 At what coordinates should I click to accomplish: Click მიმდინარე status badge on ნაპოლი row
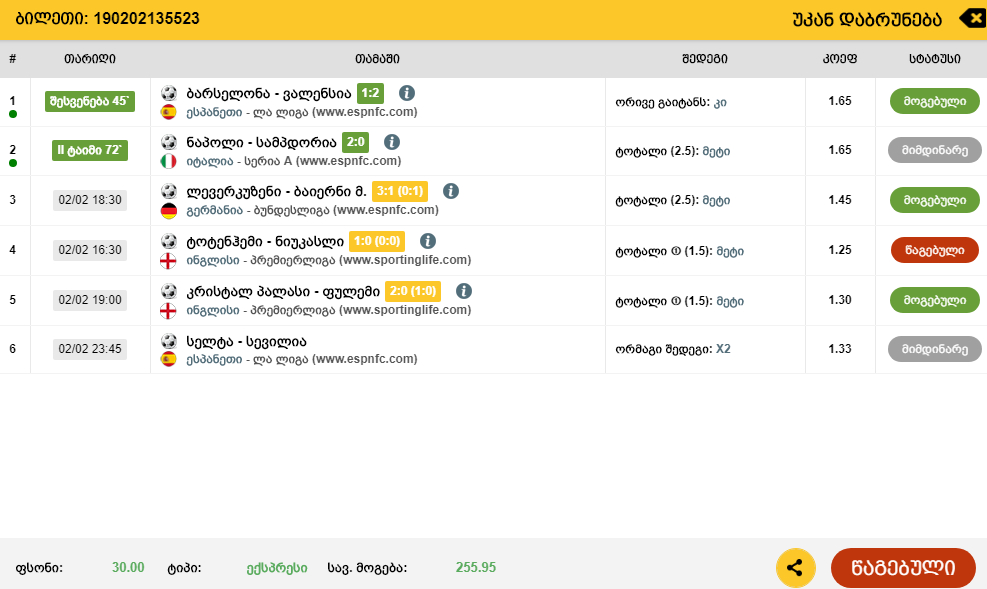935,150
